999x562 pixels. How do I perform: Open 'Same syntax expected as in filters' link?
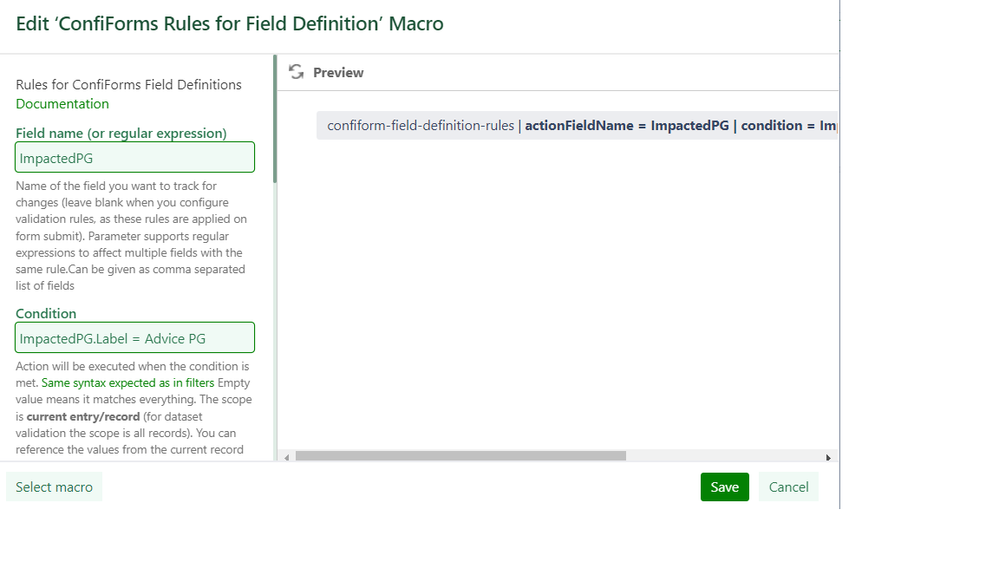pyautogui.click(x=127, y=383)
